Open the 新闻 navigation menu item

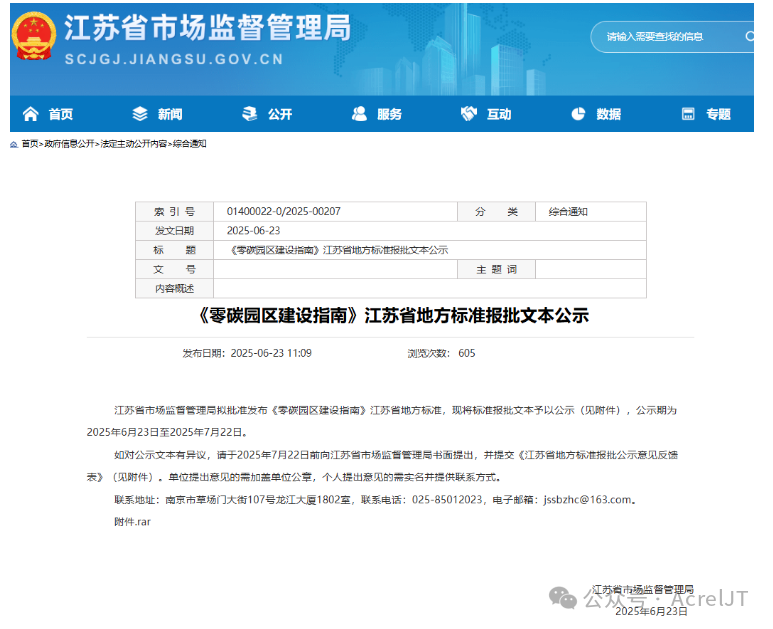pos(170,114)
